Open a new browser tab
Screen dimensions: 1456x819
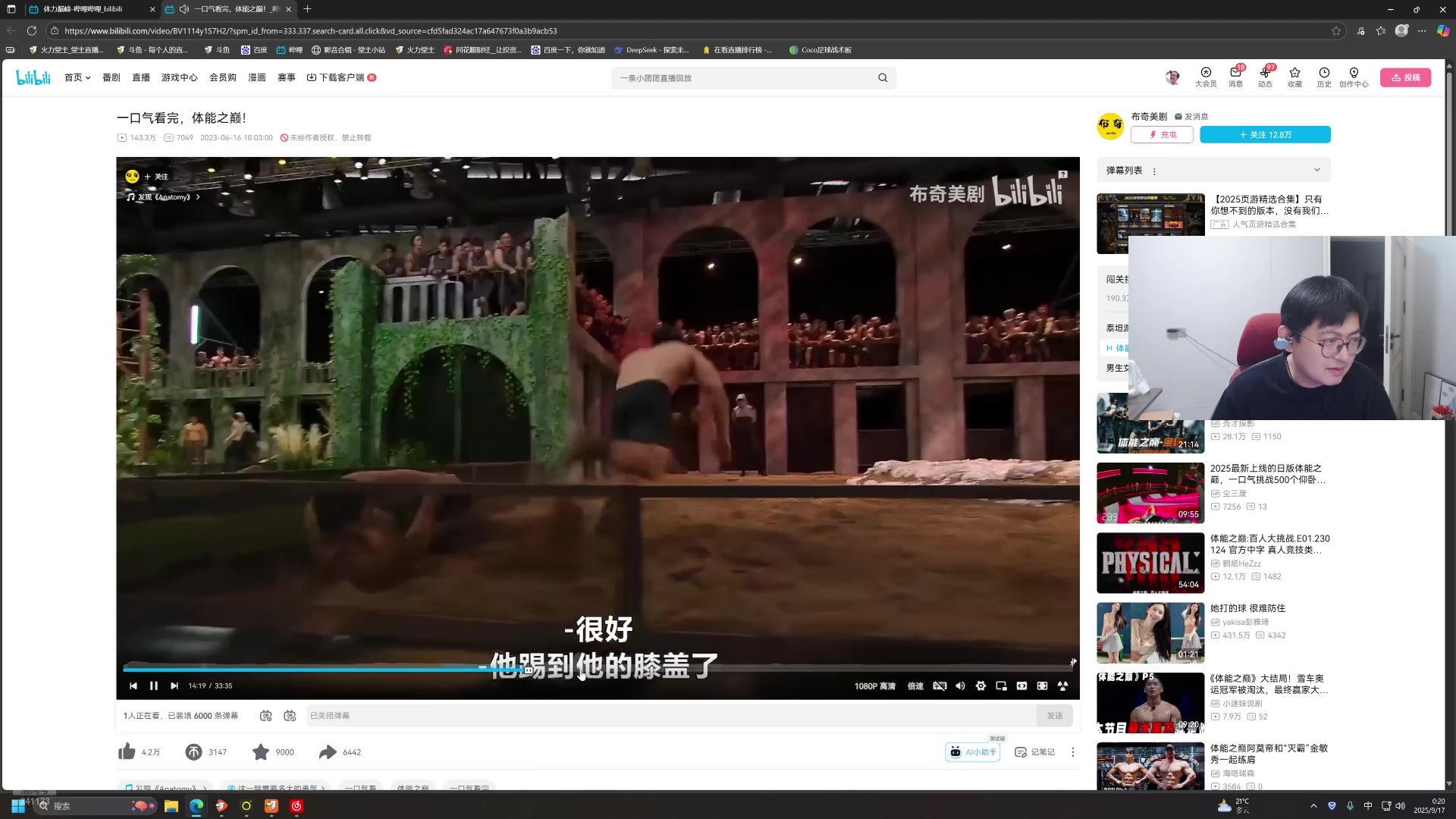point(307,9)
